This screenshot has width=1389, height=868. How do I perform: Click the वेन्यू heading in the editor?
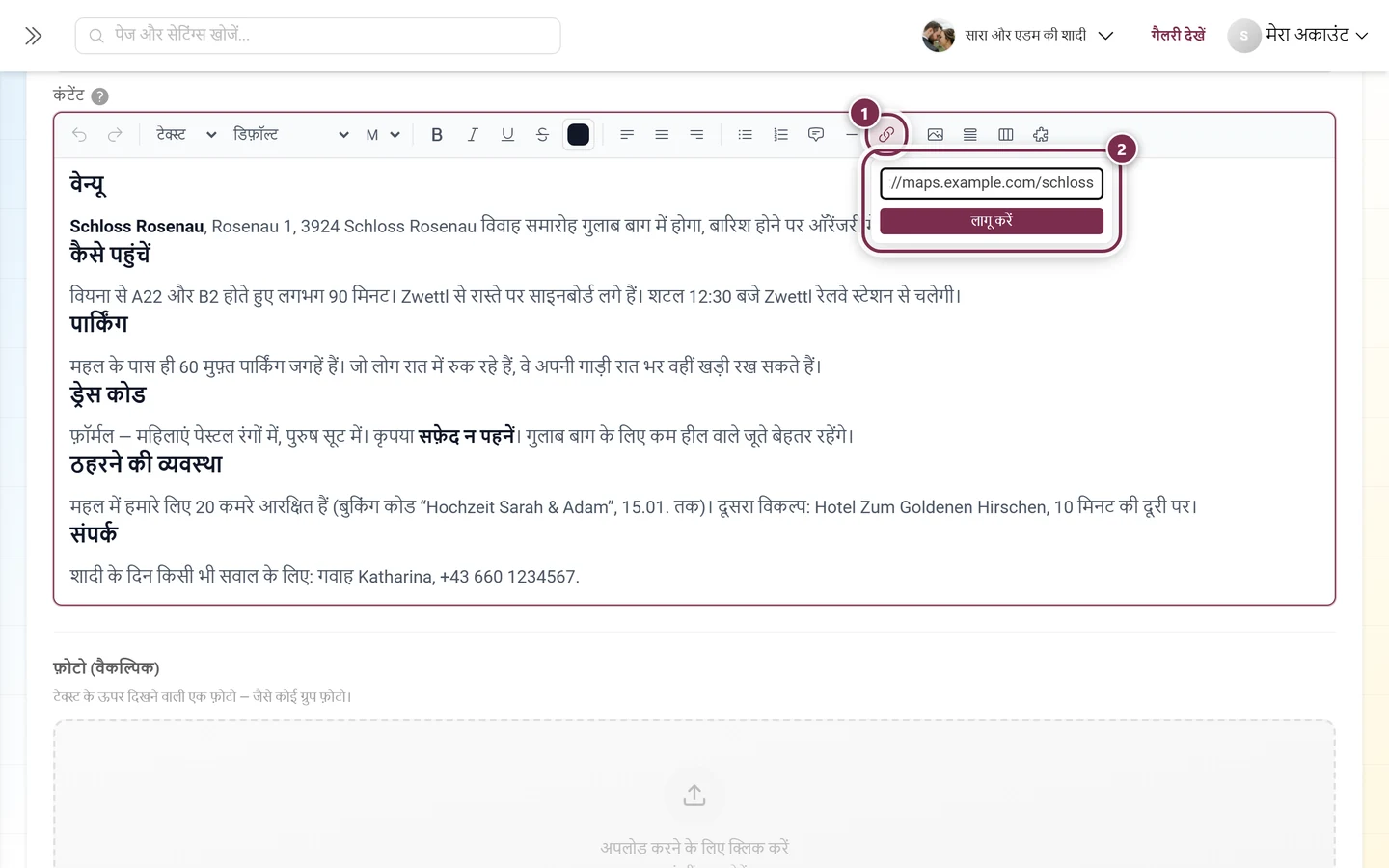(88, 183)
